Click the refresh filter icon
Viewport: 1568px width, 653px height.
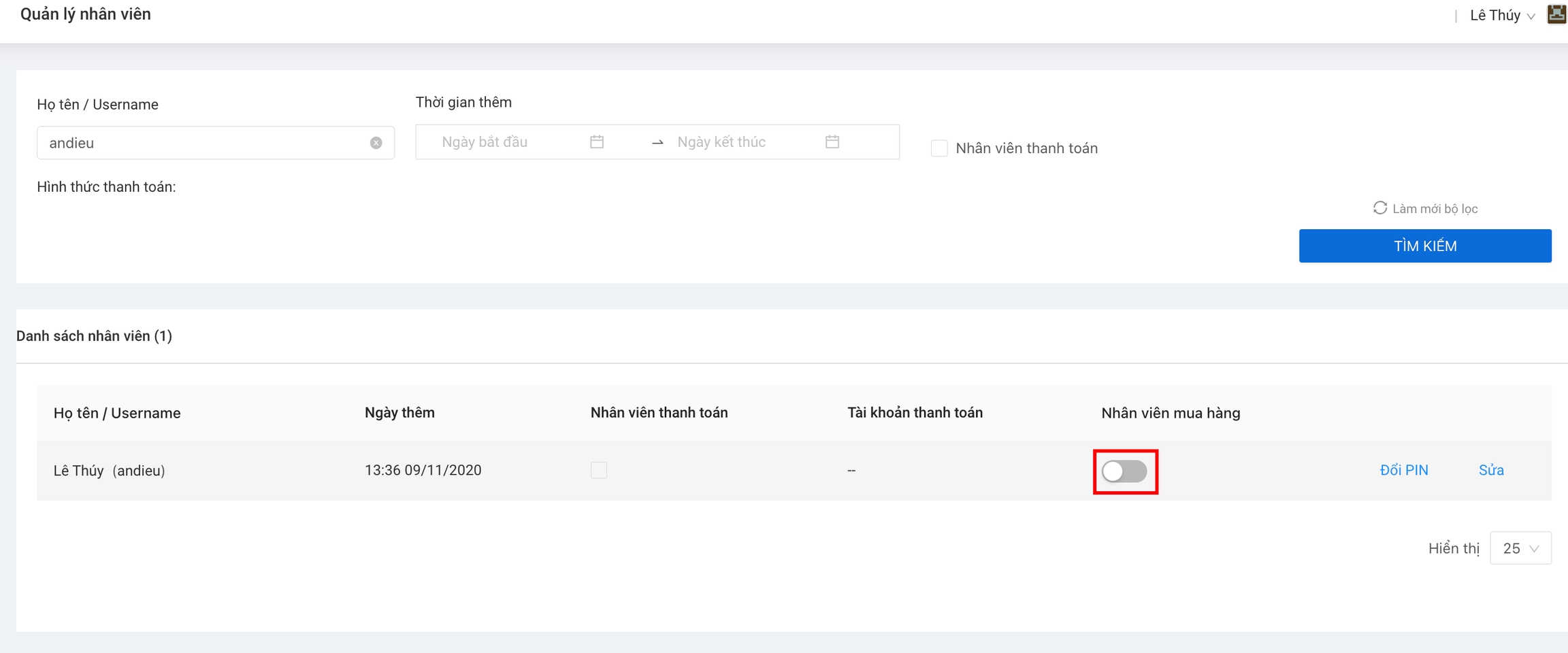click(x=1379, y=208)
